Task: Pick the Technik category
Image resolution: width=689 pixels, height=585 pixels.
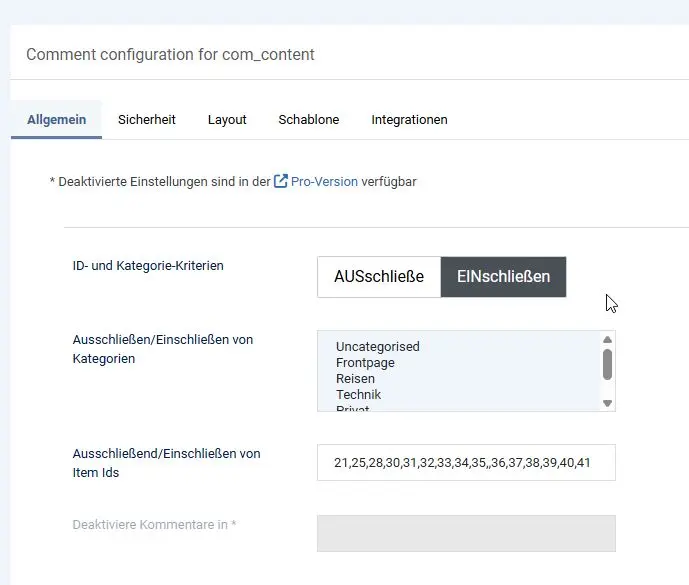Action: click(358, 395)
